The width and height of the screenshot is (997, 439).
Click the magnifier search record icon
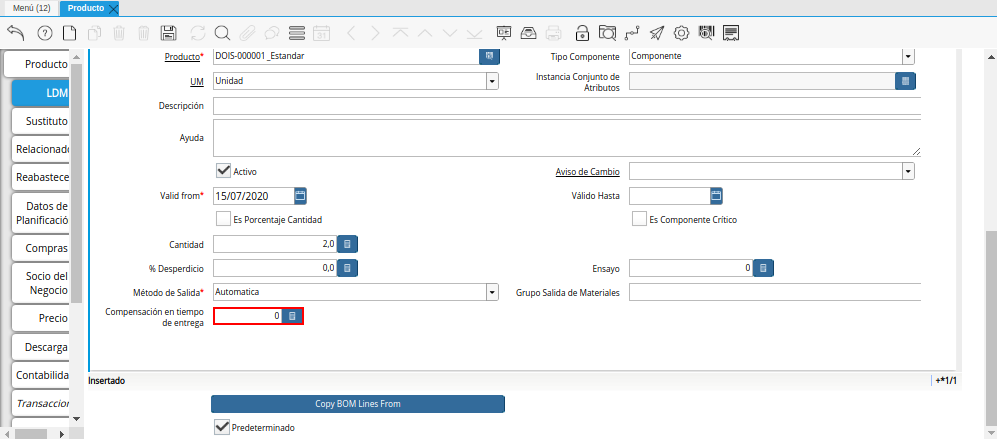pos(222,32)
